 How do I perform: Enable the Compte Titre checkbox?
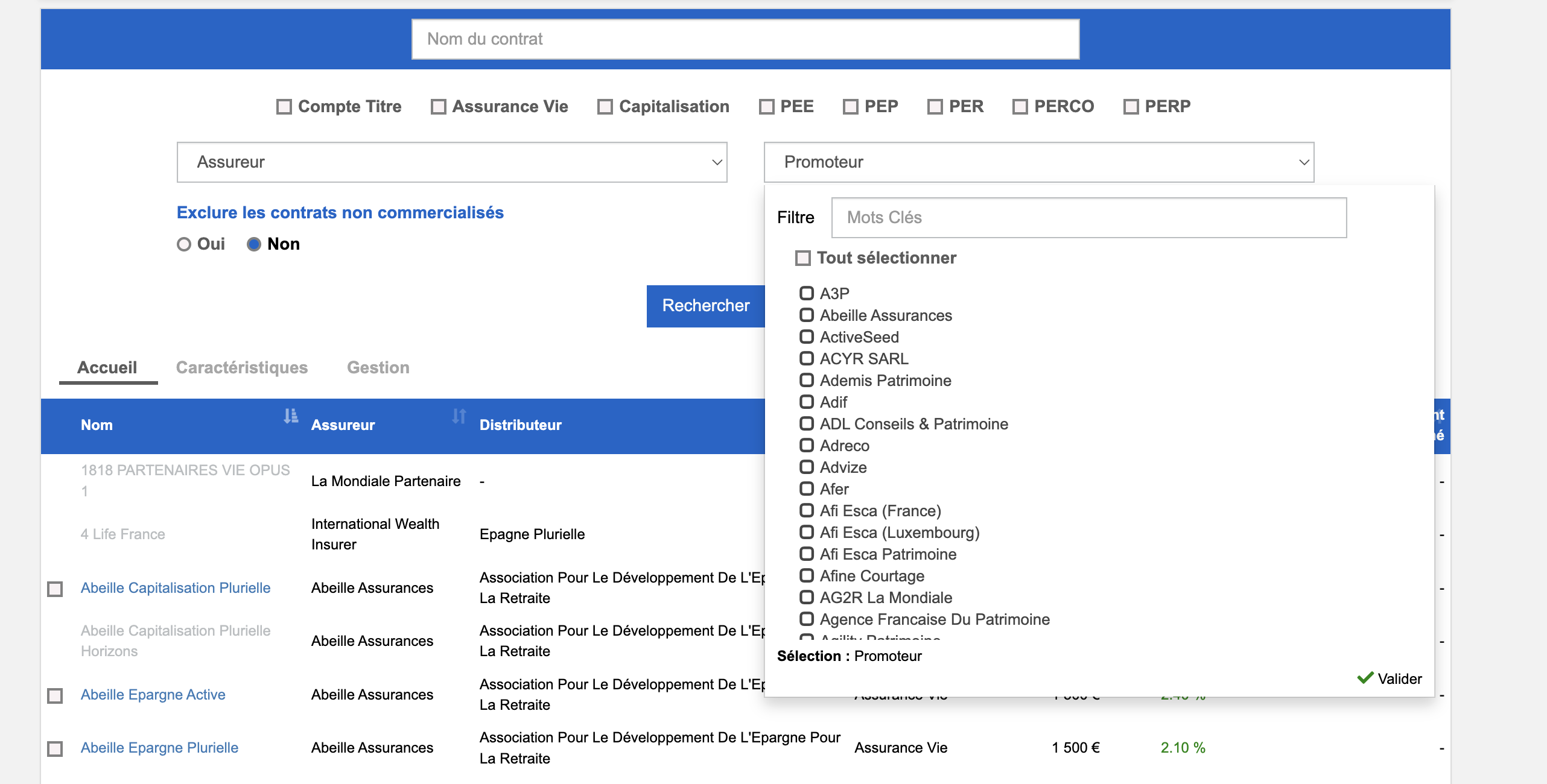[284, 107]
